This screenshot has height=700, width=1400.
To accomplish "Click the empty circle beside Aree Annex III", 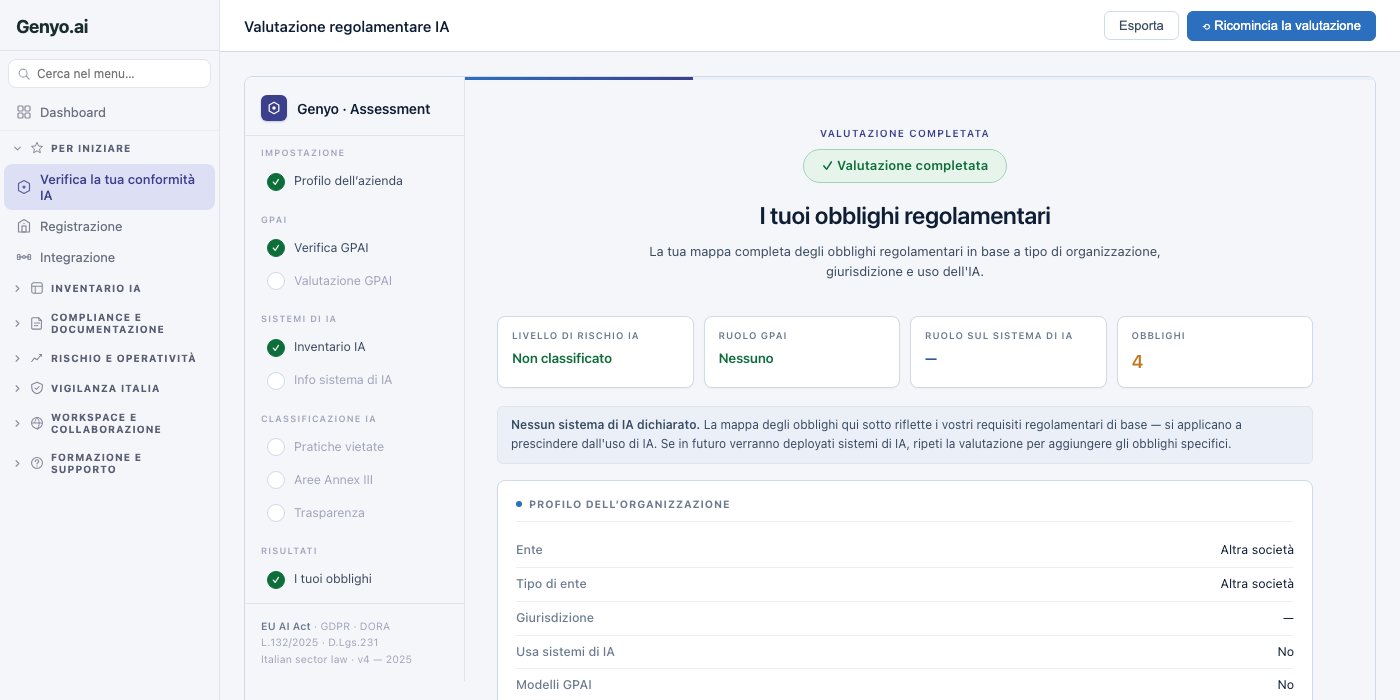I will coord(276,480).
